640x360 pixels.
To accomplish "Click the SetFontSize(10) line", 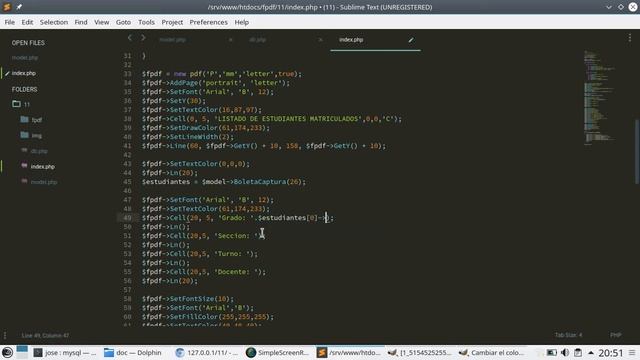I will (x=188, y=298).
